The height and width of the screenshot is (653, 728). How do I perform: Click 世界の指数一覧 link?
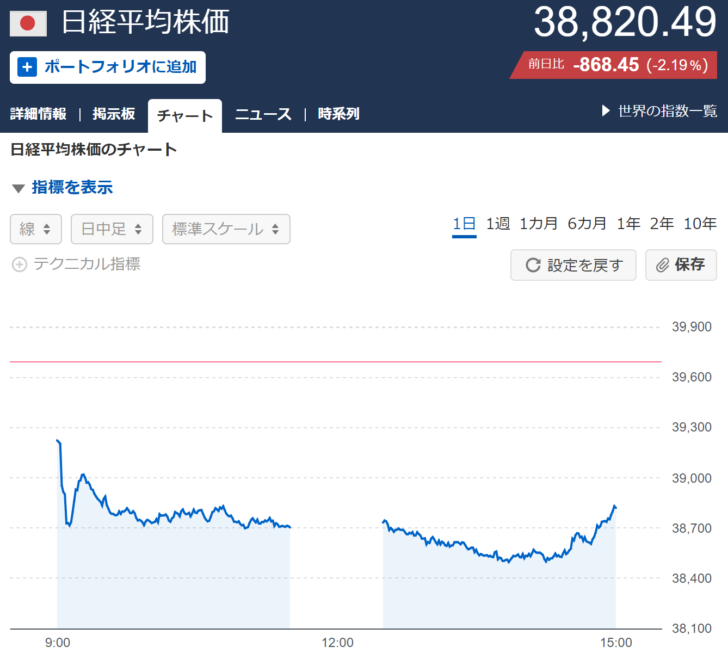667,111
